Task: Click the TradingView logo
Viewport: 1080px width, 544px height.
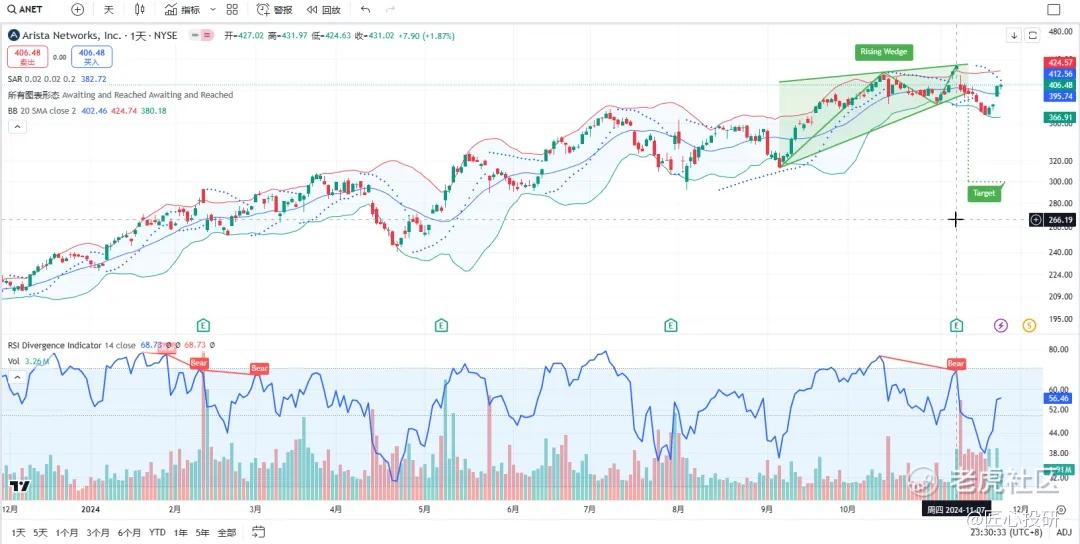Action: (20, 486)
